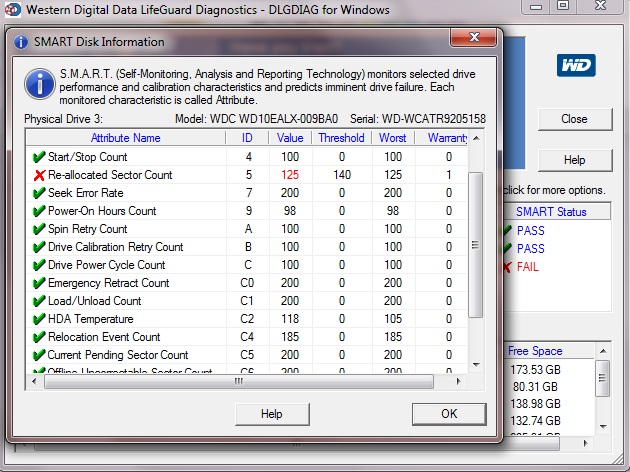Image resolution: width=630 pixels, height=472 pixels.
Task: Click the red X icon beside FAIL status
Action: coord(508,267)
